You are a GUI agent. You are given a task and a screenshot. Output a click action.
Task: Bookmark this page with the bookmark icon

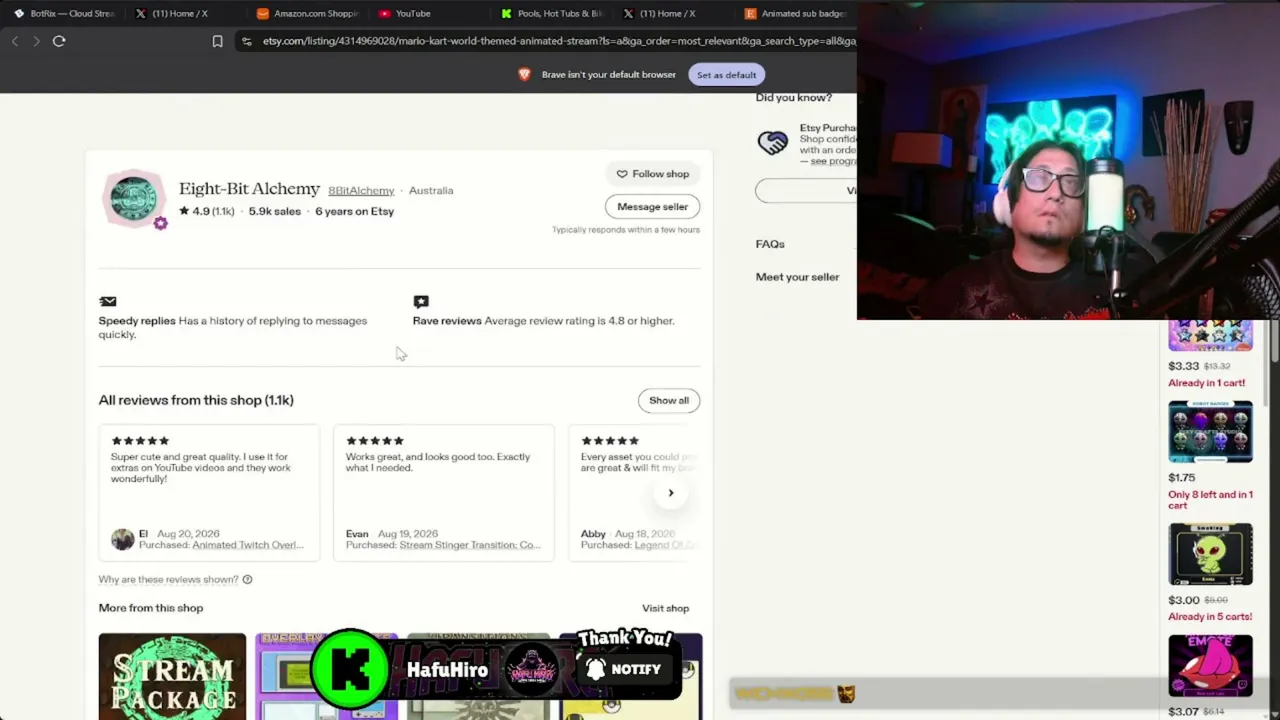(x=217, y=41)
